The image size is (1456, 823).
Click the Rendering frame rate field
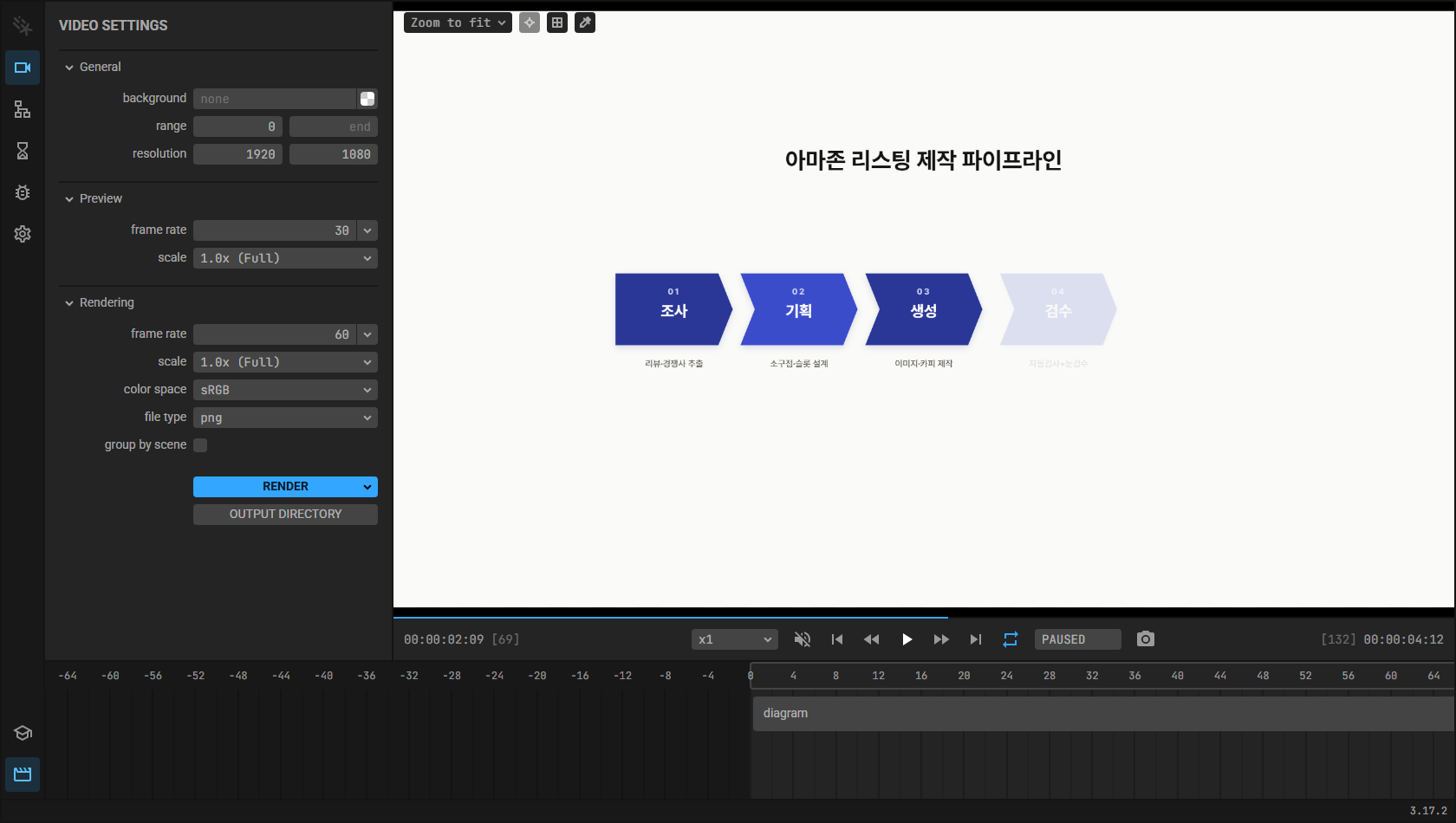pyautogui.click(x=275, y=334)
